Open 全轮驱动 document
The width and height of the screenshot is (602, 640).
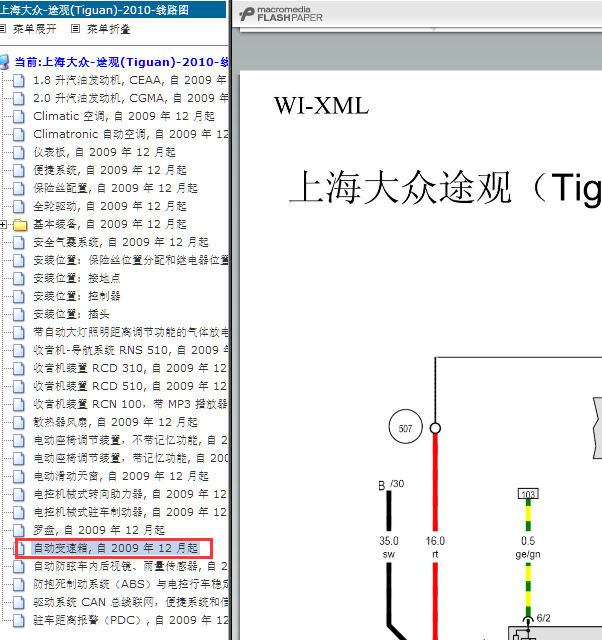tap(110, 206)
